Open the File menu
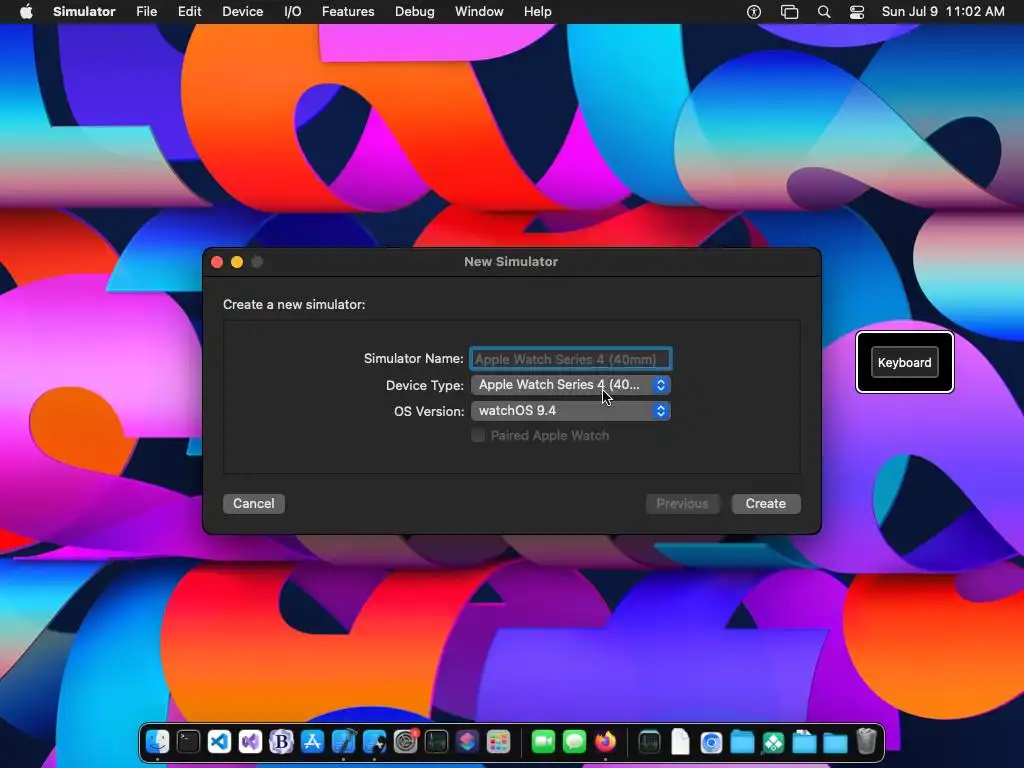 pos(146,12)
